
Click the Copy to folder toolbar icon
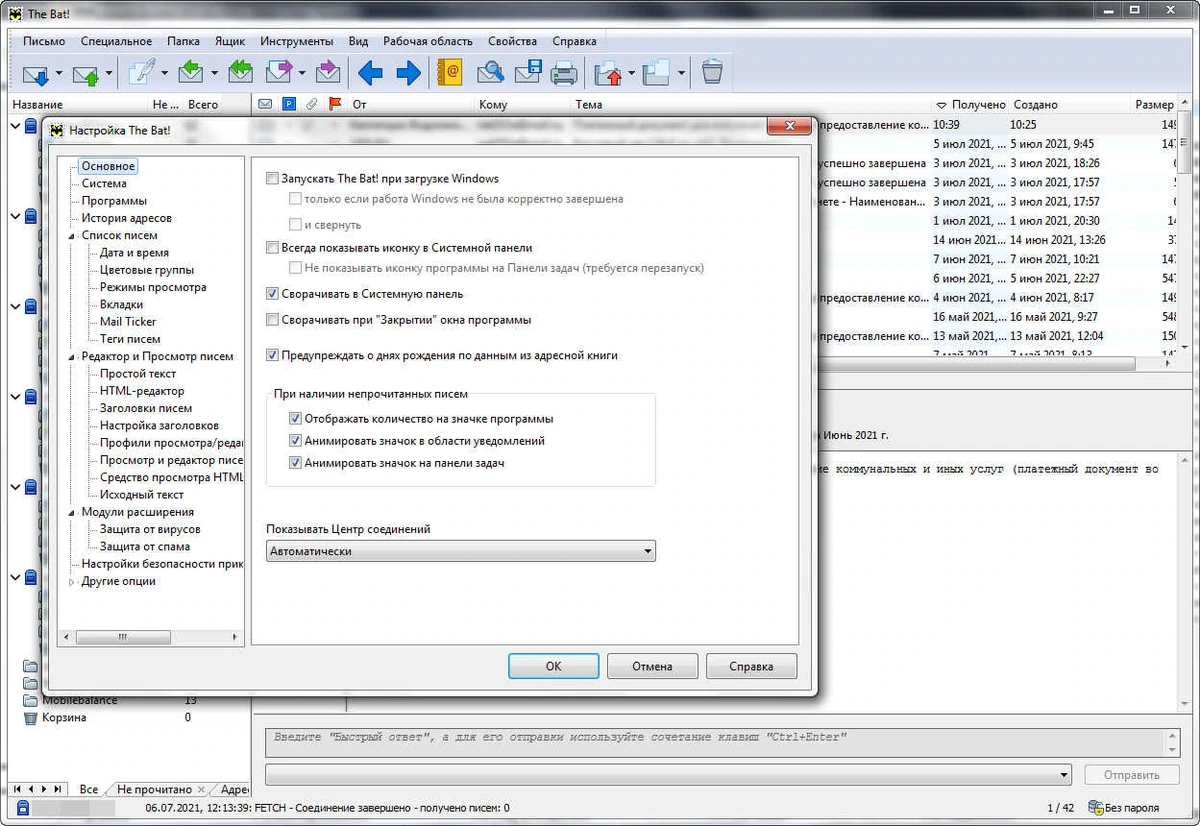point(656,73)
